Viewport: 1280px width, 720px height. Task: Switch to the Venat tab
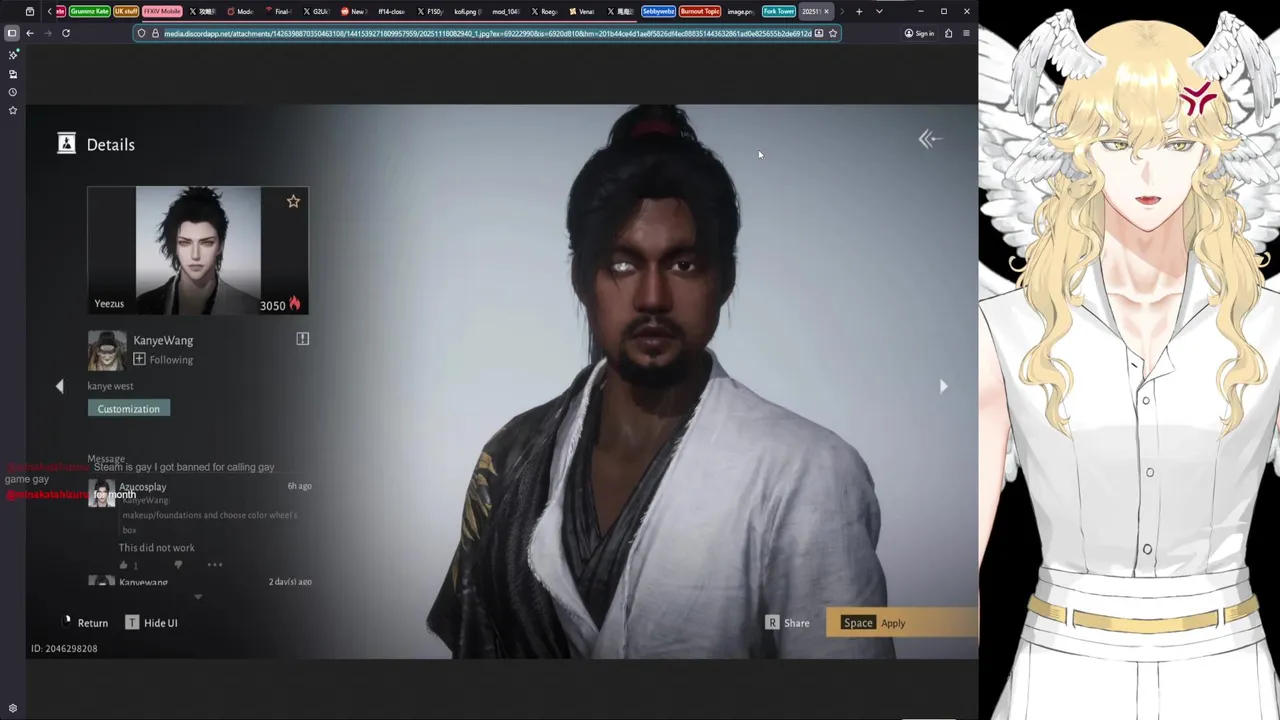tap(581, 12)
